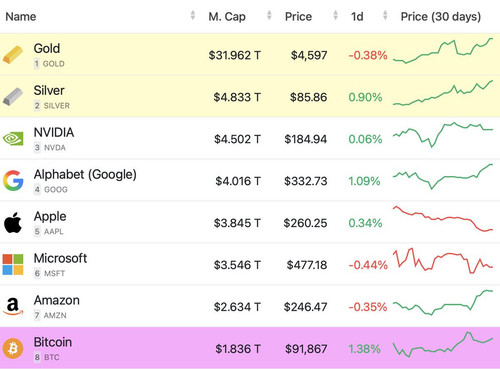Select Gold price $4,597
This screenshot has width=500, height=369.
coord(309,55)
